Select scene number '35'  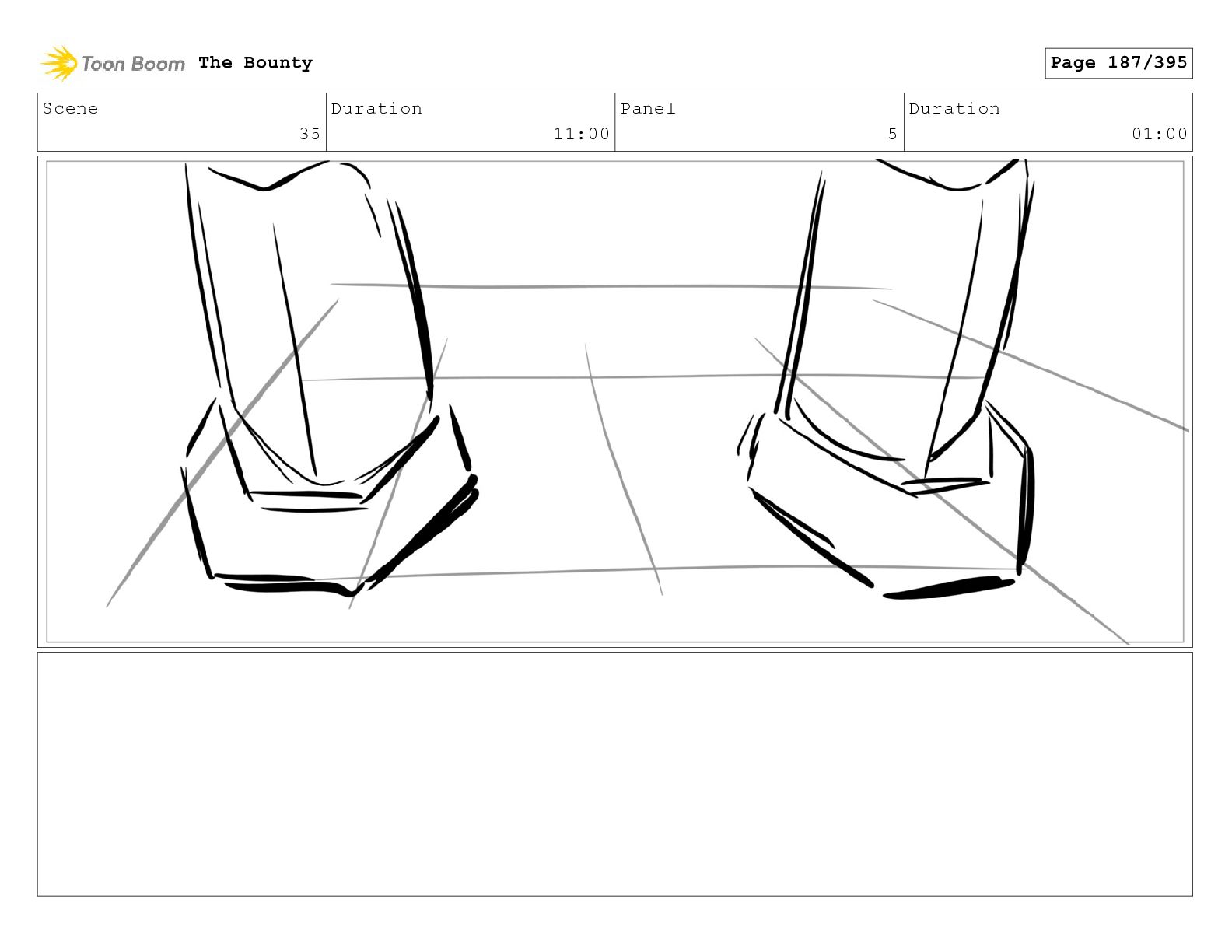click(310, 134)
